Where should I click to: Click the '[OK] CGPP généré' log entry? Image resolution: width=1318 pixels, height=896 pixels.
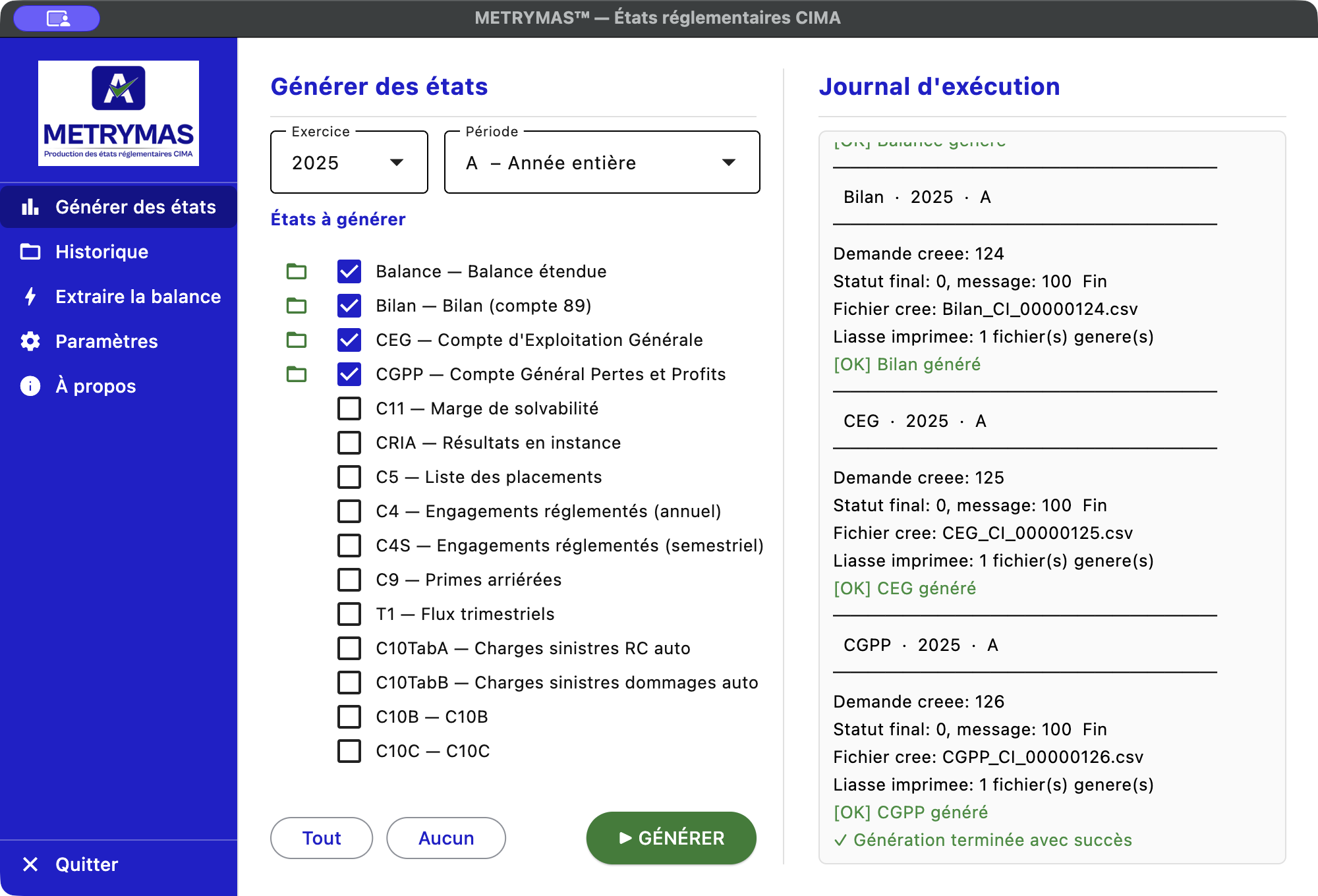911,812
